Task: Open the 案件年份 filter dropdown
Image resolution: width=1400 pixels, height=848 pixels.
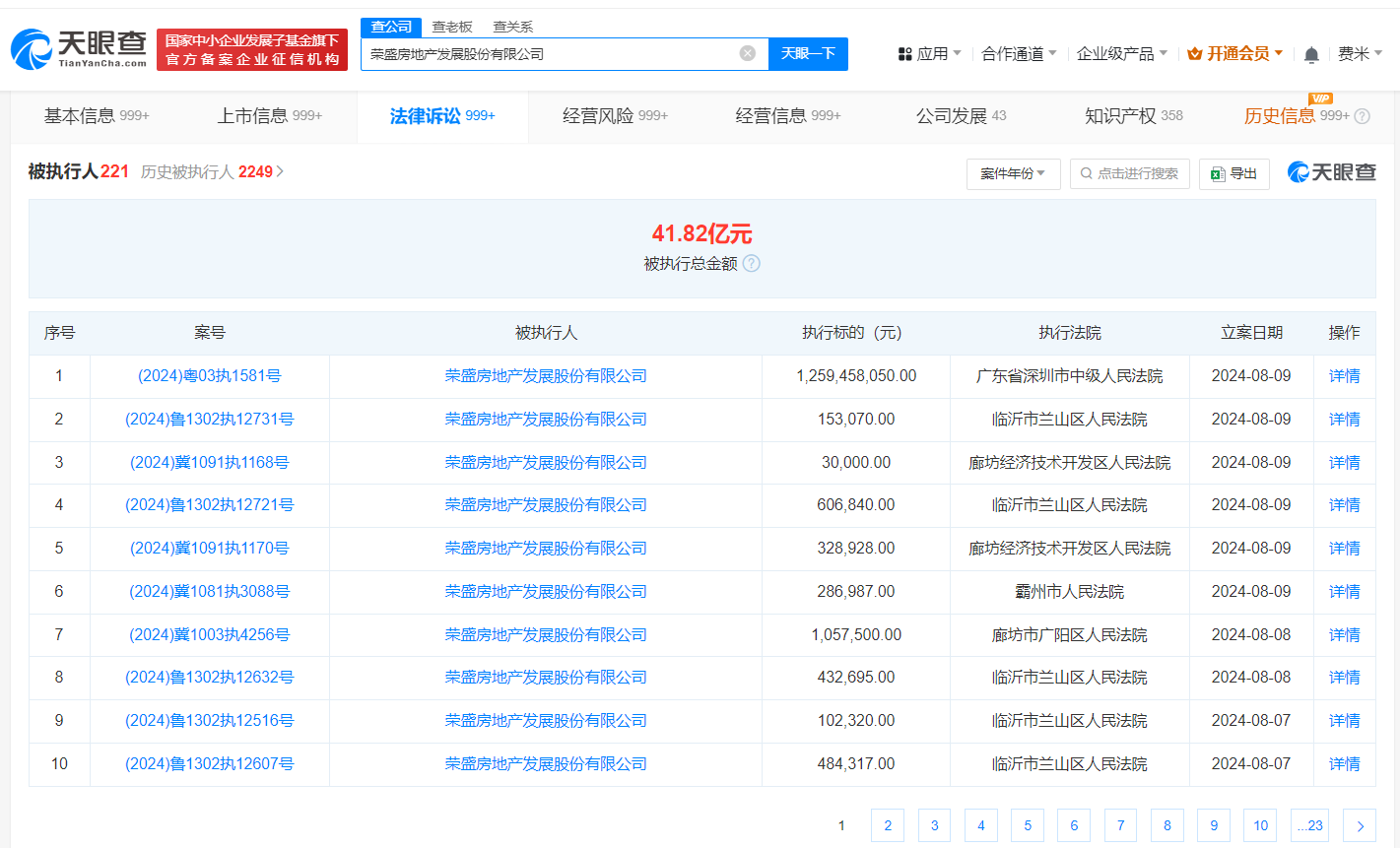Action: coord(1013,172)
